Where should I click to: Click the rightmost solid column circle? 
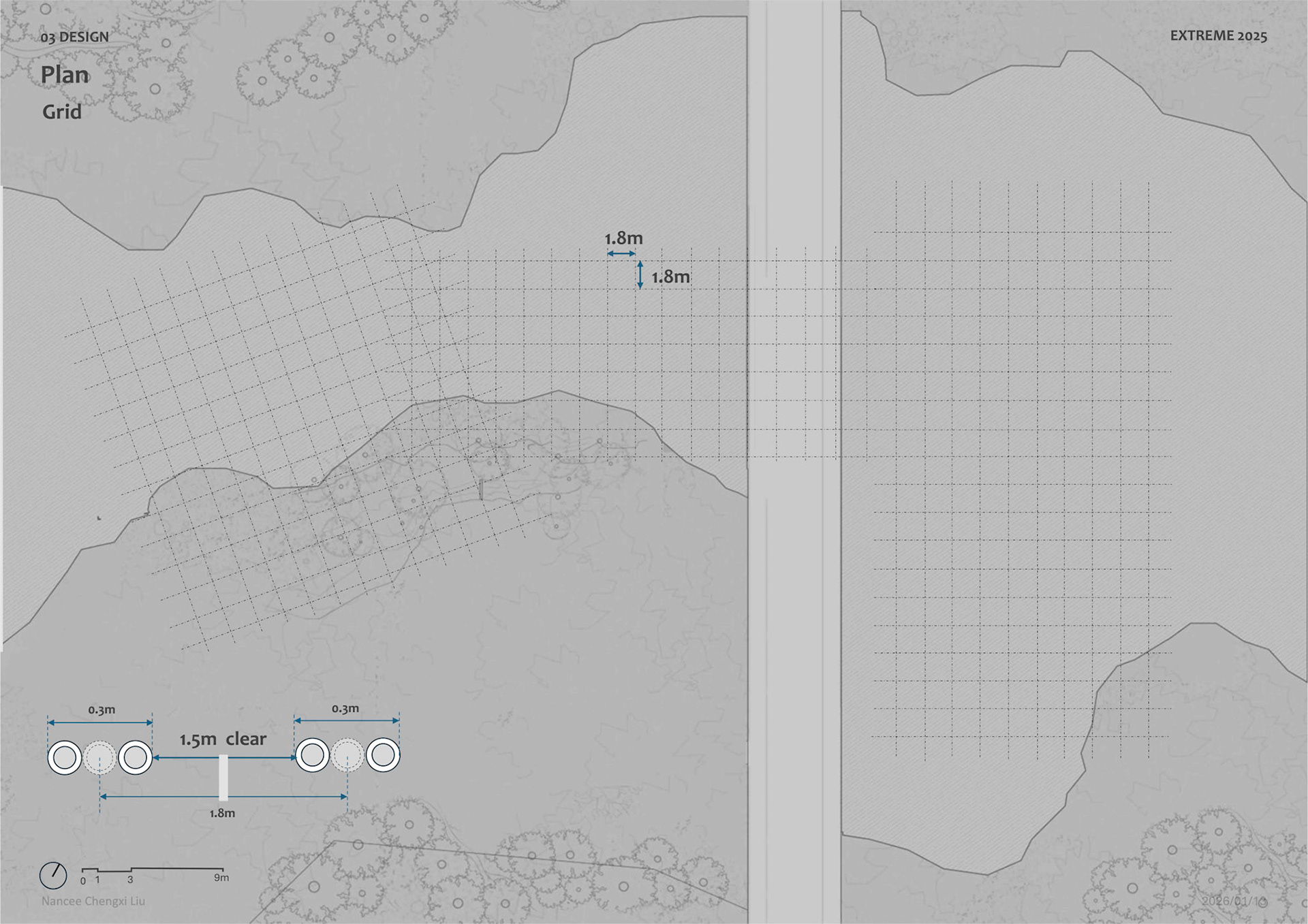tap(383, 755)
